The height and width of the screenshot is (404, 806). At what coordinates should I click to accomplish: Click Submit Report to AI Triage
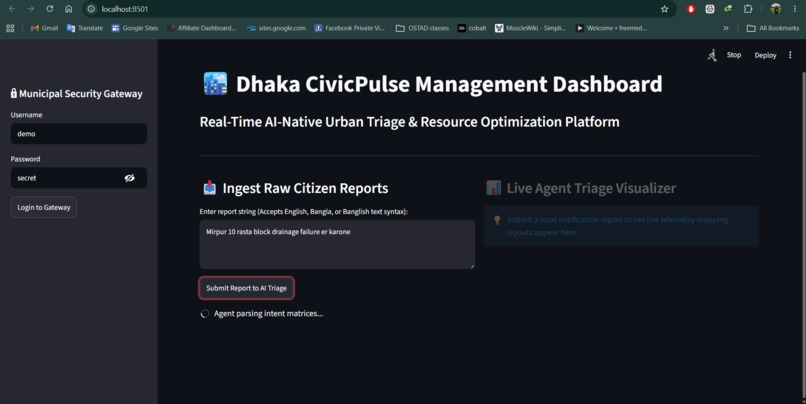[x=246, y=288]
